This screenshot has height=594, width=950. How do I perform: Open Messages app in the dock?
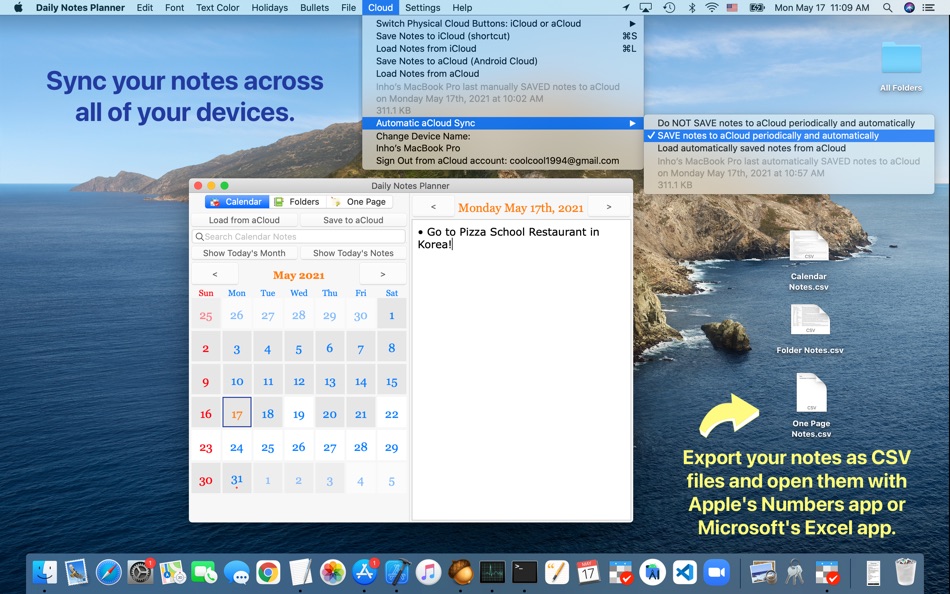236,572
